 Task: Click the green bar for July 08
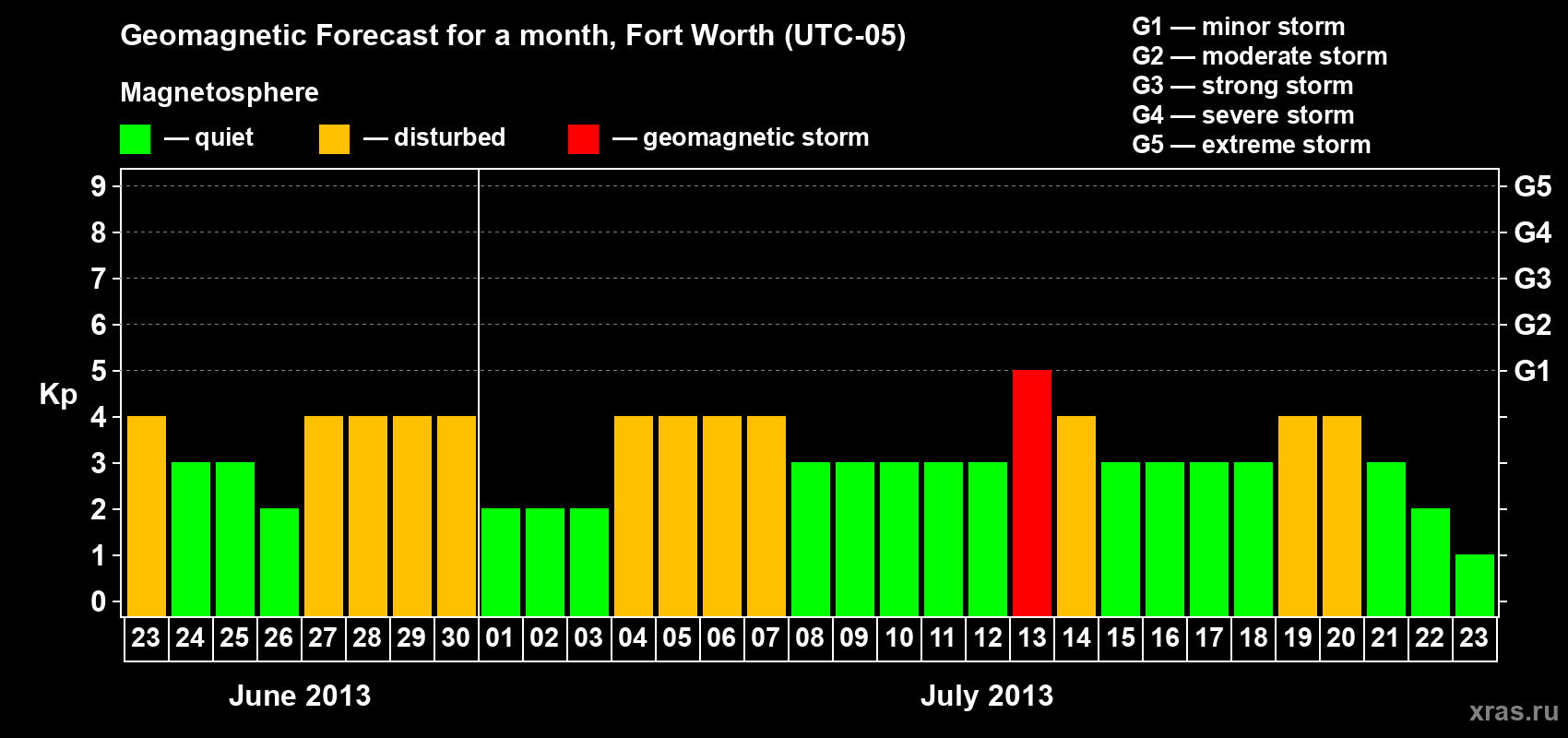point(811,539)
